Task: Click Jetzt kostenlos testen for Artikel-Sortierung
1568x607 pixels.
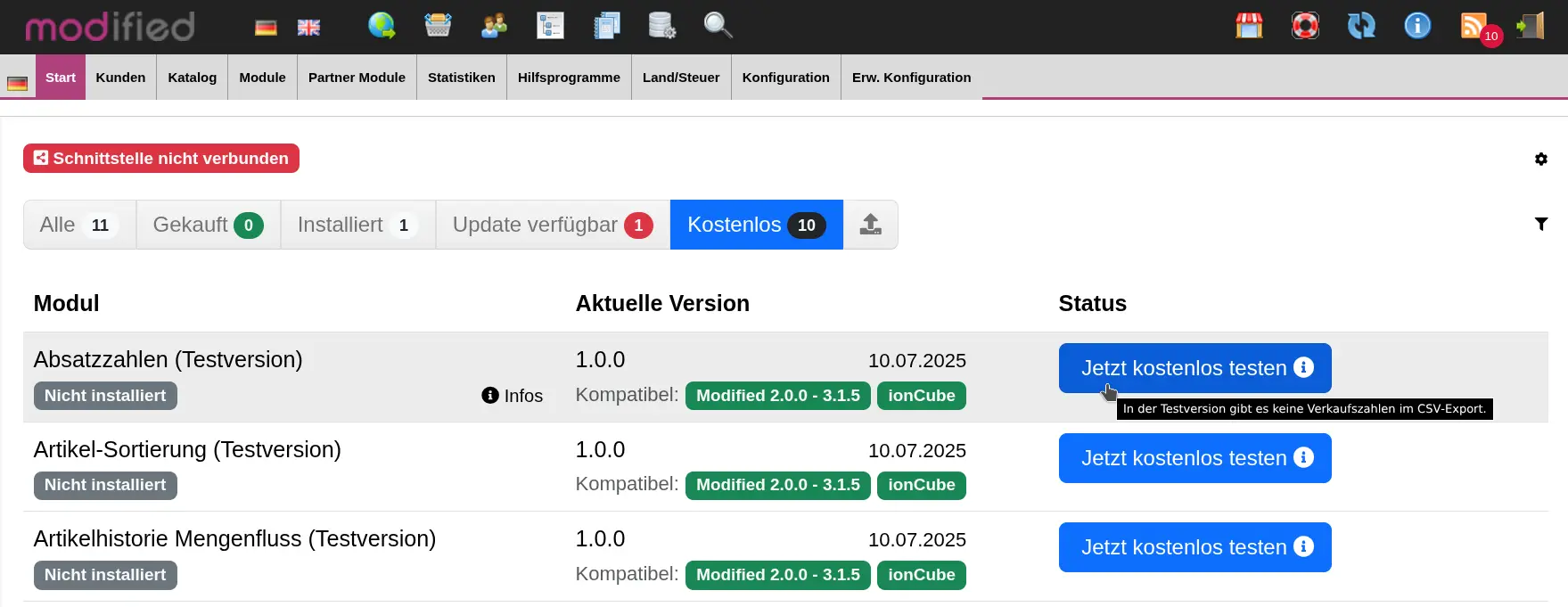Action: 1194,458
